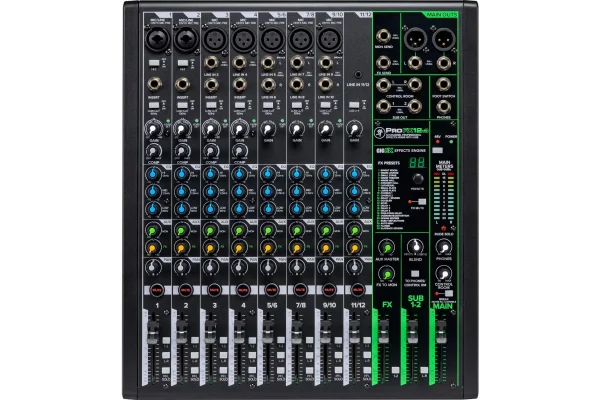Click the green AUX MASTER knob

(x=387, y=247)
